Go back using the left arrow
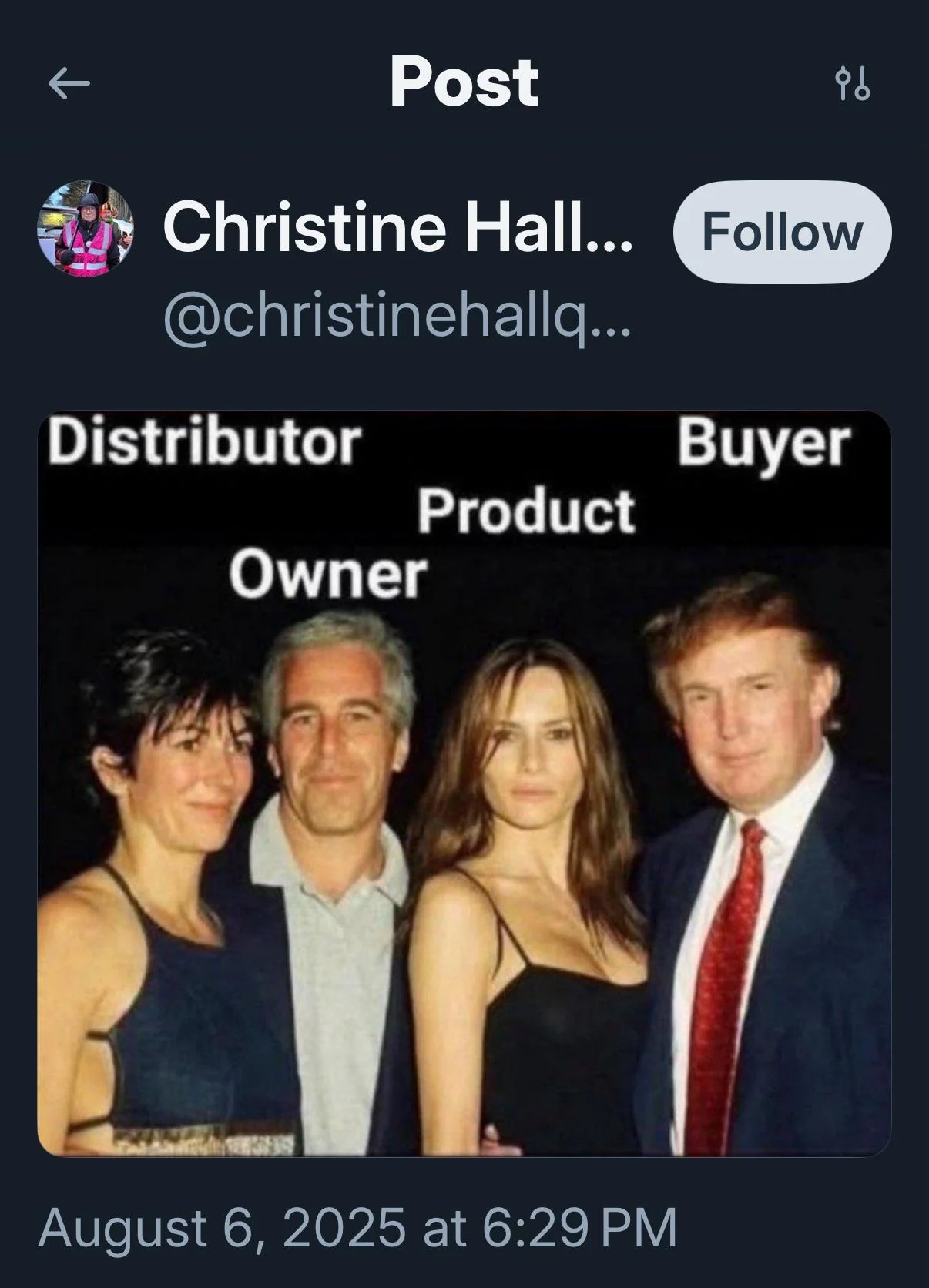Screen dimensions: 929x1288 pyautogui.click(x=69, y=82)
